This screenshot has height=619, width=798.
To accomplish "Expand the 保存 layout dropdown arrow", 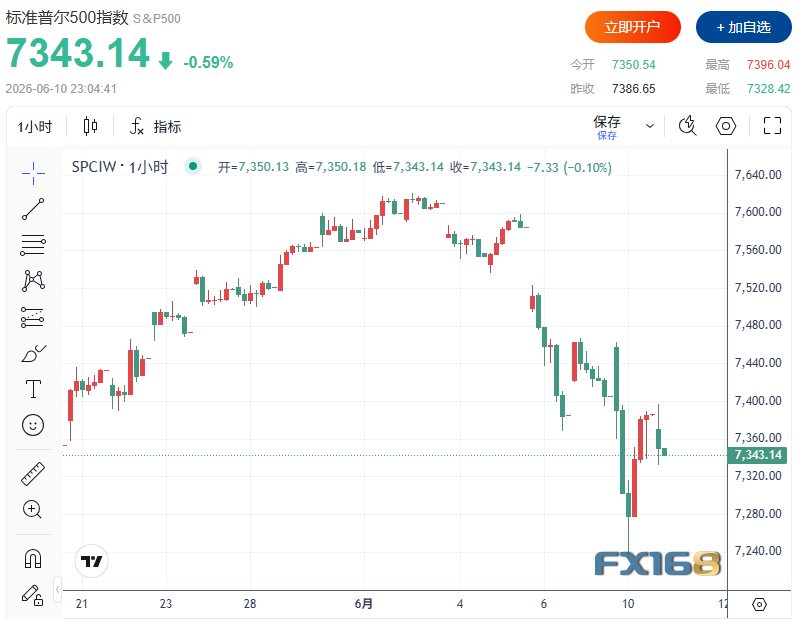I will tap(650, 126).
